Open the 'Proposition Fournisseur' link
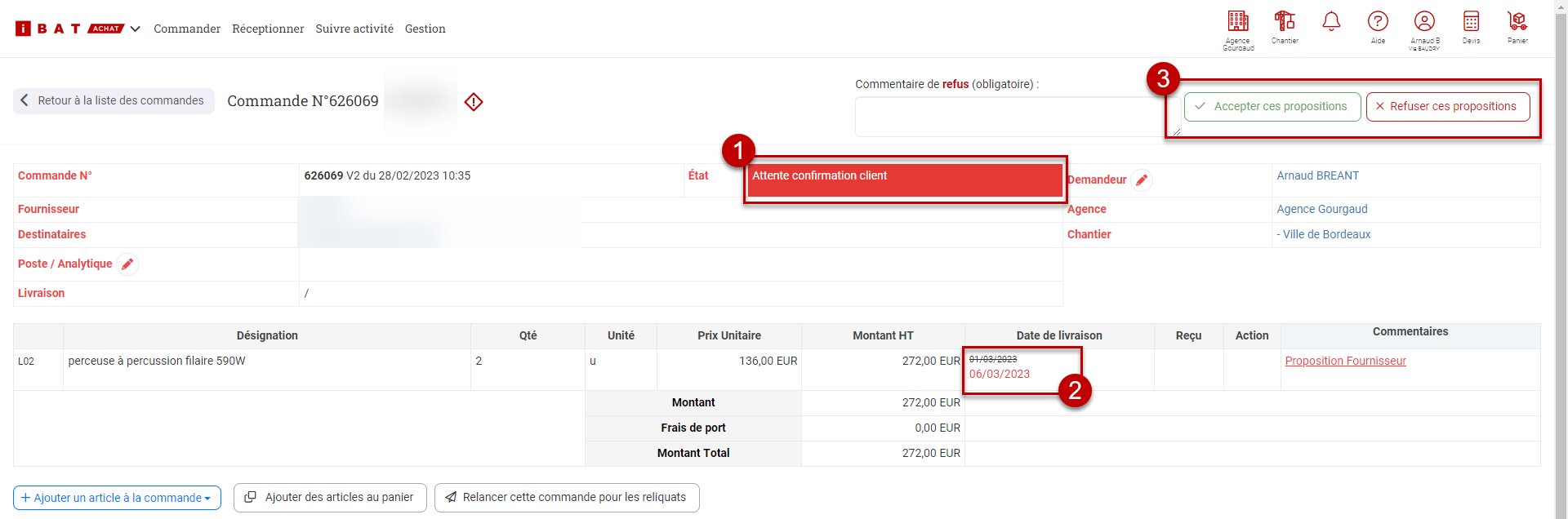Screen dimensions: 1568x519 click(x=1345, y=361)
